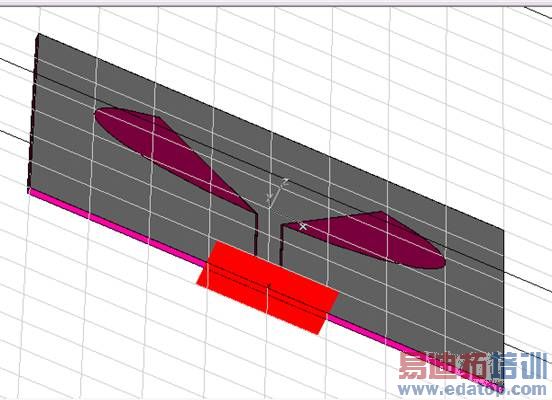Pick the pointed tip of the right patch
This screenshot has height=400, width=552.
[x=287, y=225]
